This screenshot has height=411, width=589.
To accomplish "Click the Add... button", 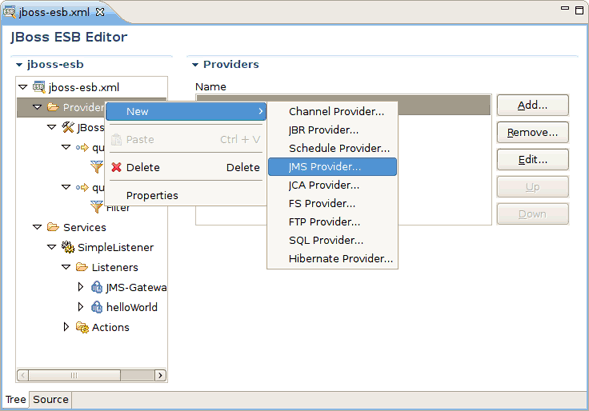I will 533,105.
